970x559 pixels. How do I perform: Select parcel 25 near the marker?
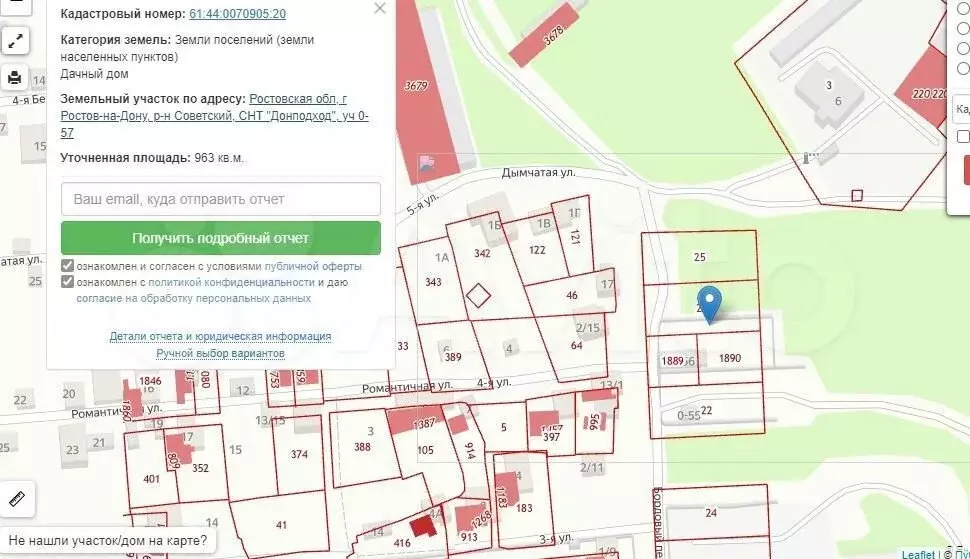pos(700,257)
